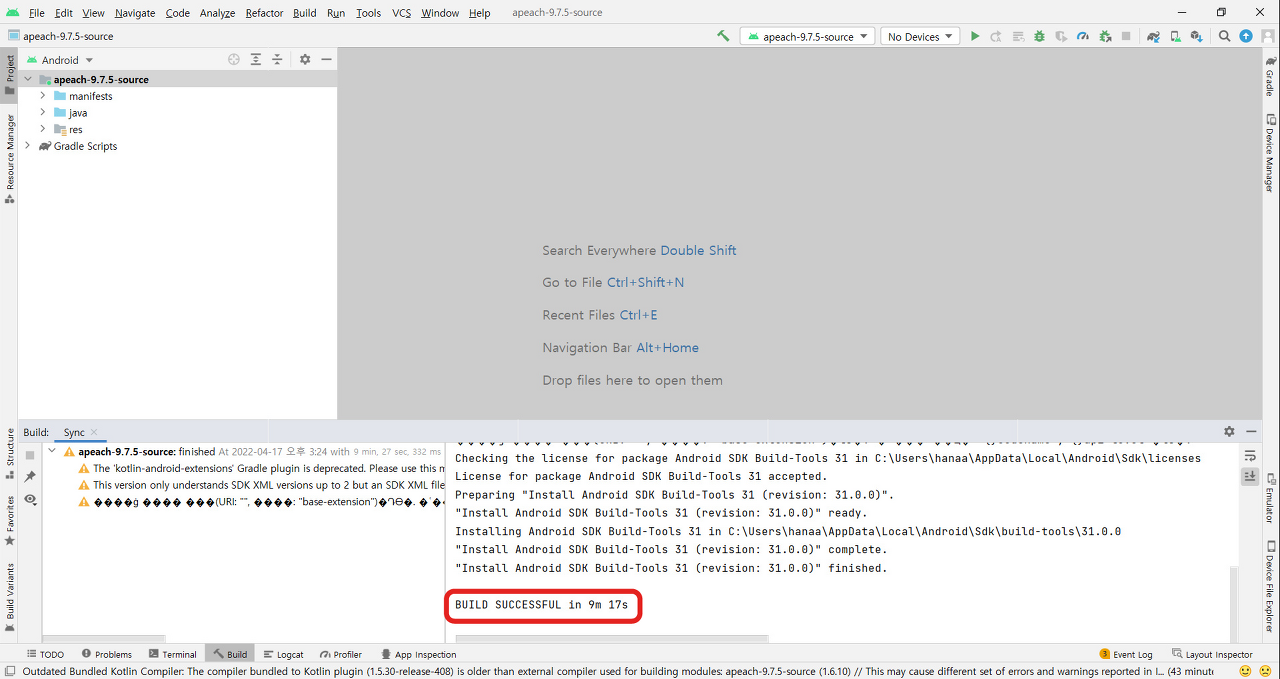Expand the manifests folder
The height and width of the screenshot is (679, 1280).
coord(43,96)
